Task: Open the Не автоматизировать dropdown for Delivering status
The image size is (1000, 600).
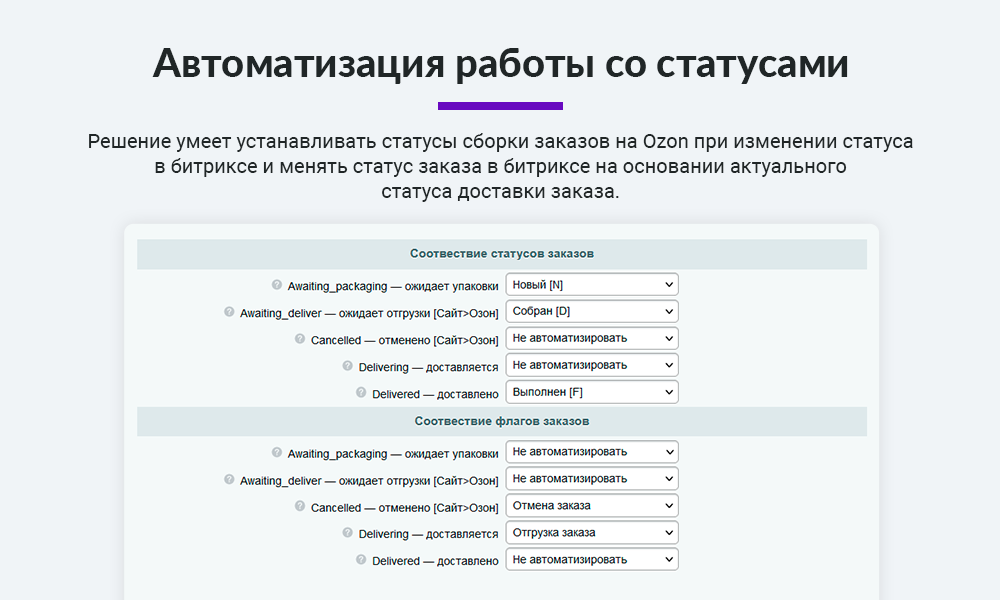Action: pyautogui.click(x=591, y=364)
